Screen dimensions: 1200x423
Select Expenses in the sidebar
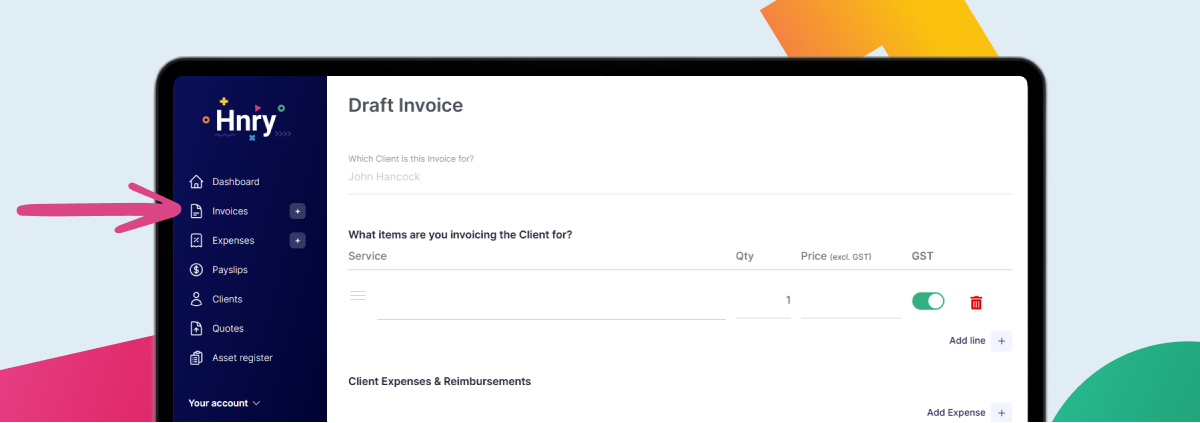pyautogui.click(x=233, y=240)
